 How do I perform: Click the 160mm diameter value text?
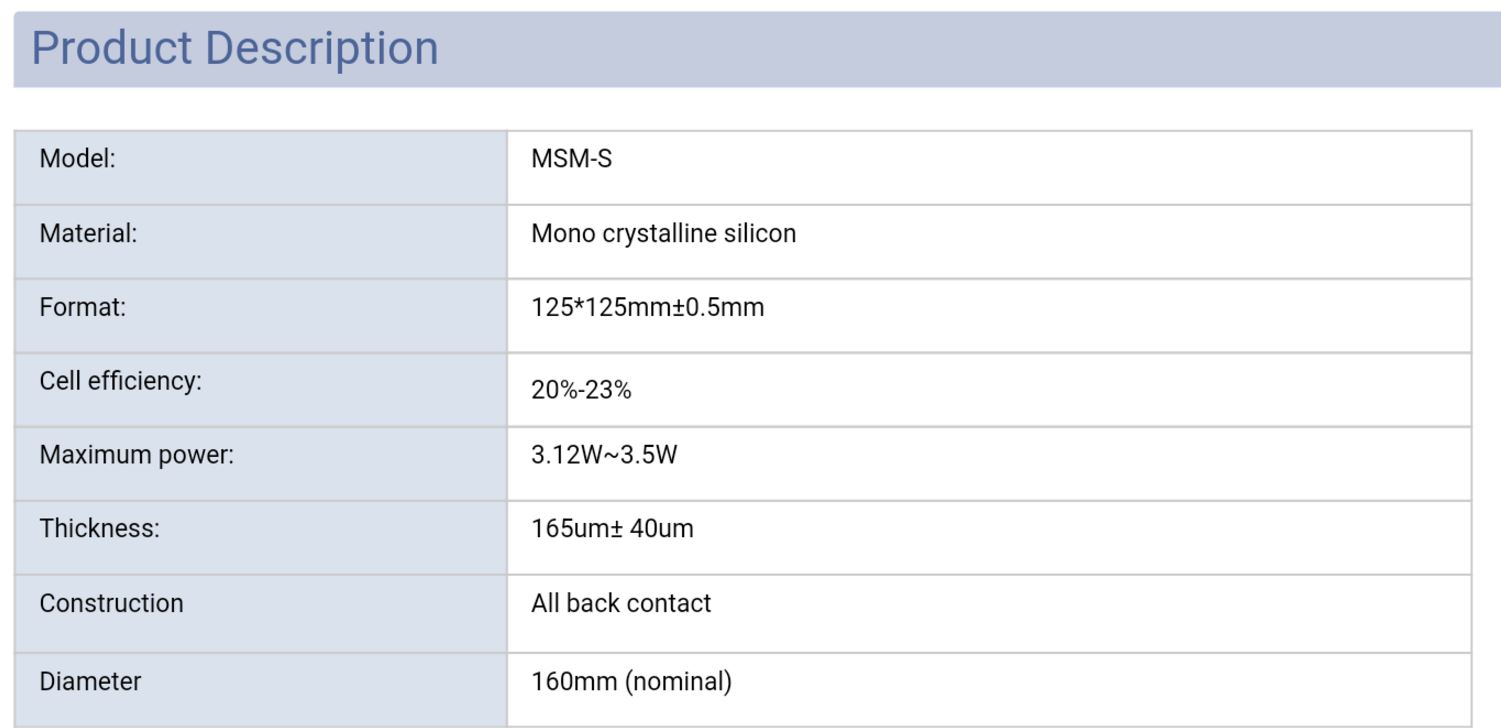click(574, 682)
